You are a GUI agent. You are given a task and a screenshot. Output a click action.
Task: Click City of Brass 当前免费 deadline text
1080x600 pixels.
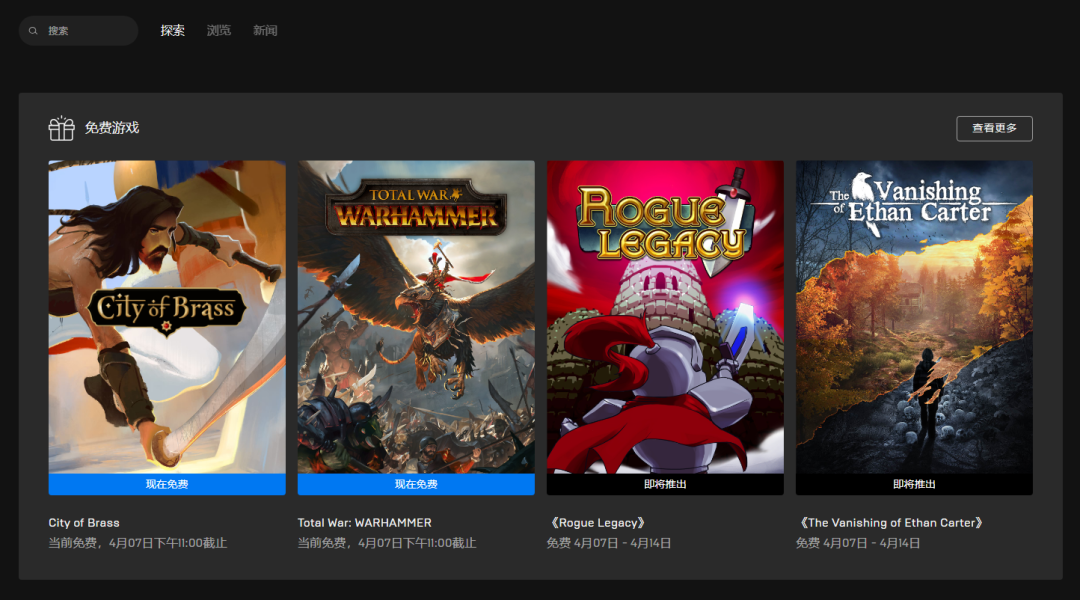(138, 544)
